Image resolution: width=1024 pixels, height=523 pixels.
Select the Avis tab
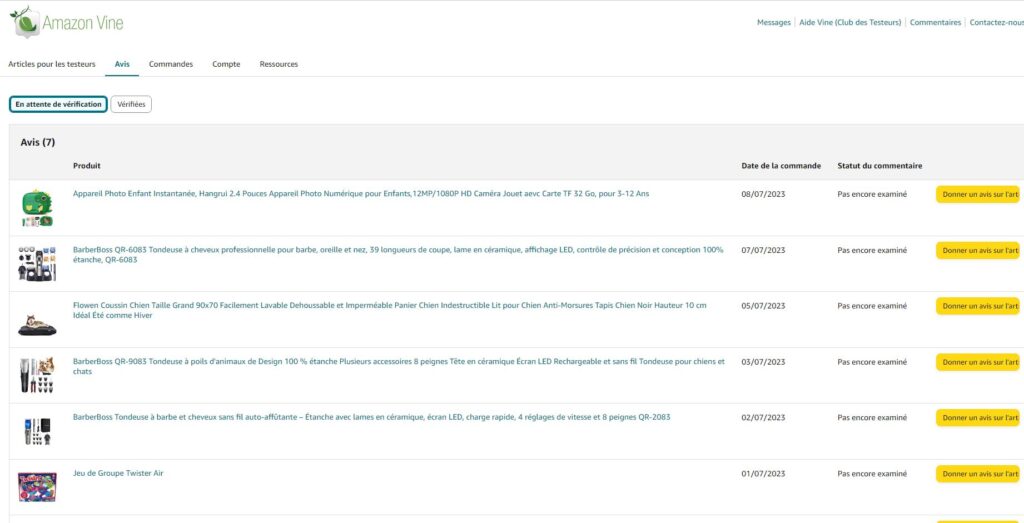[x=122, y=64]
